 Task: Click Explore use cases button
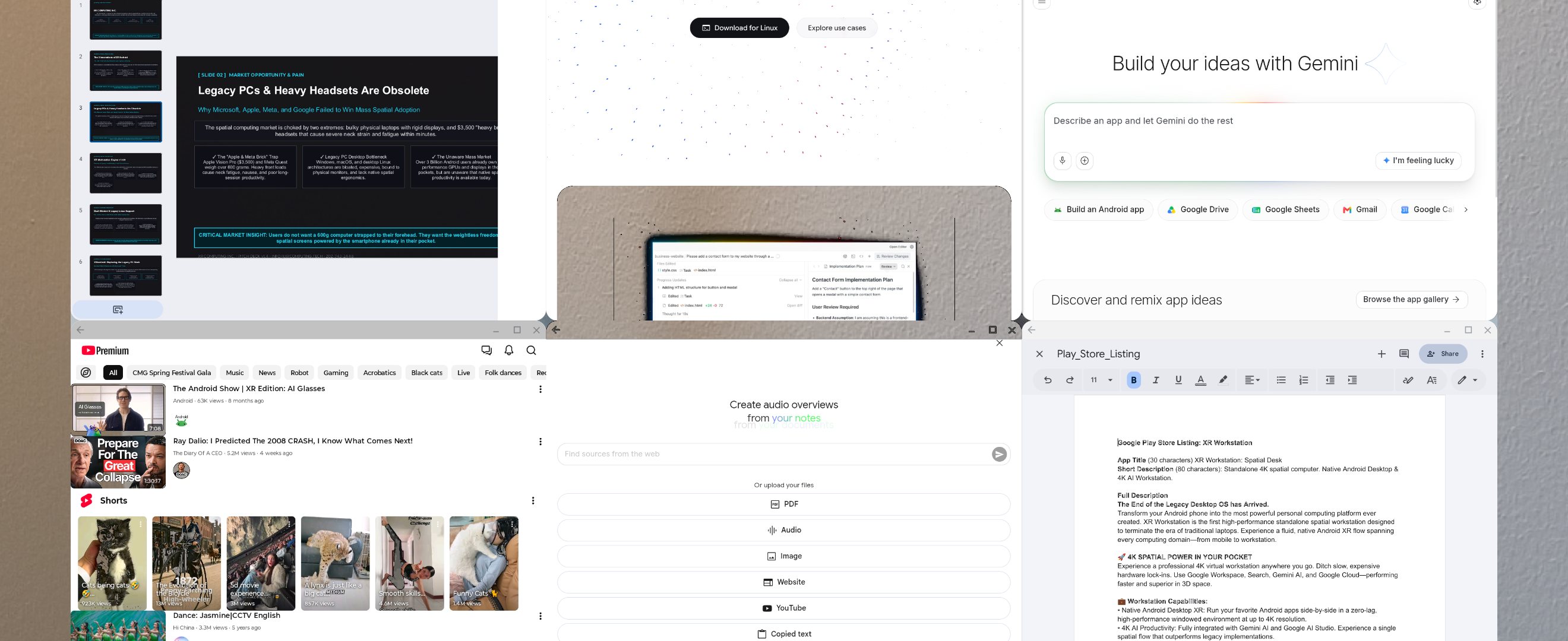(836, 28)
